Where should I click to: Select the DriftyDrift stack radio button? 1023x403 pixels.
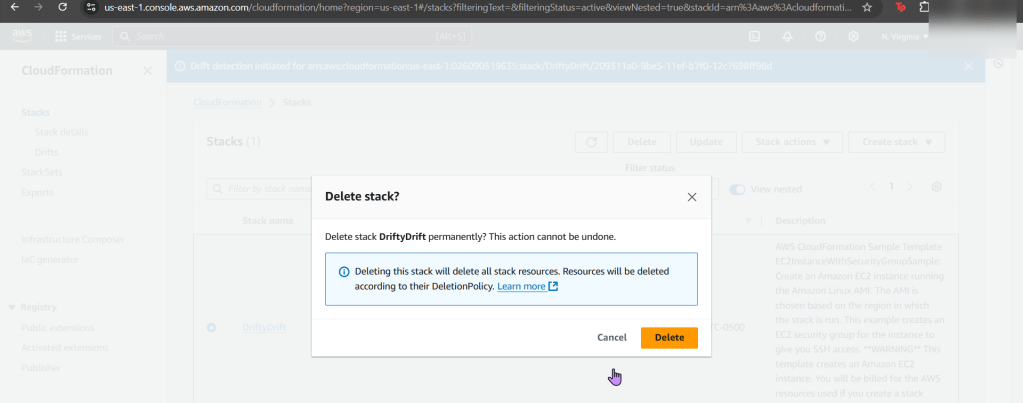point(211,327)
